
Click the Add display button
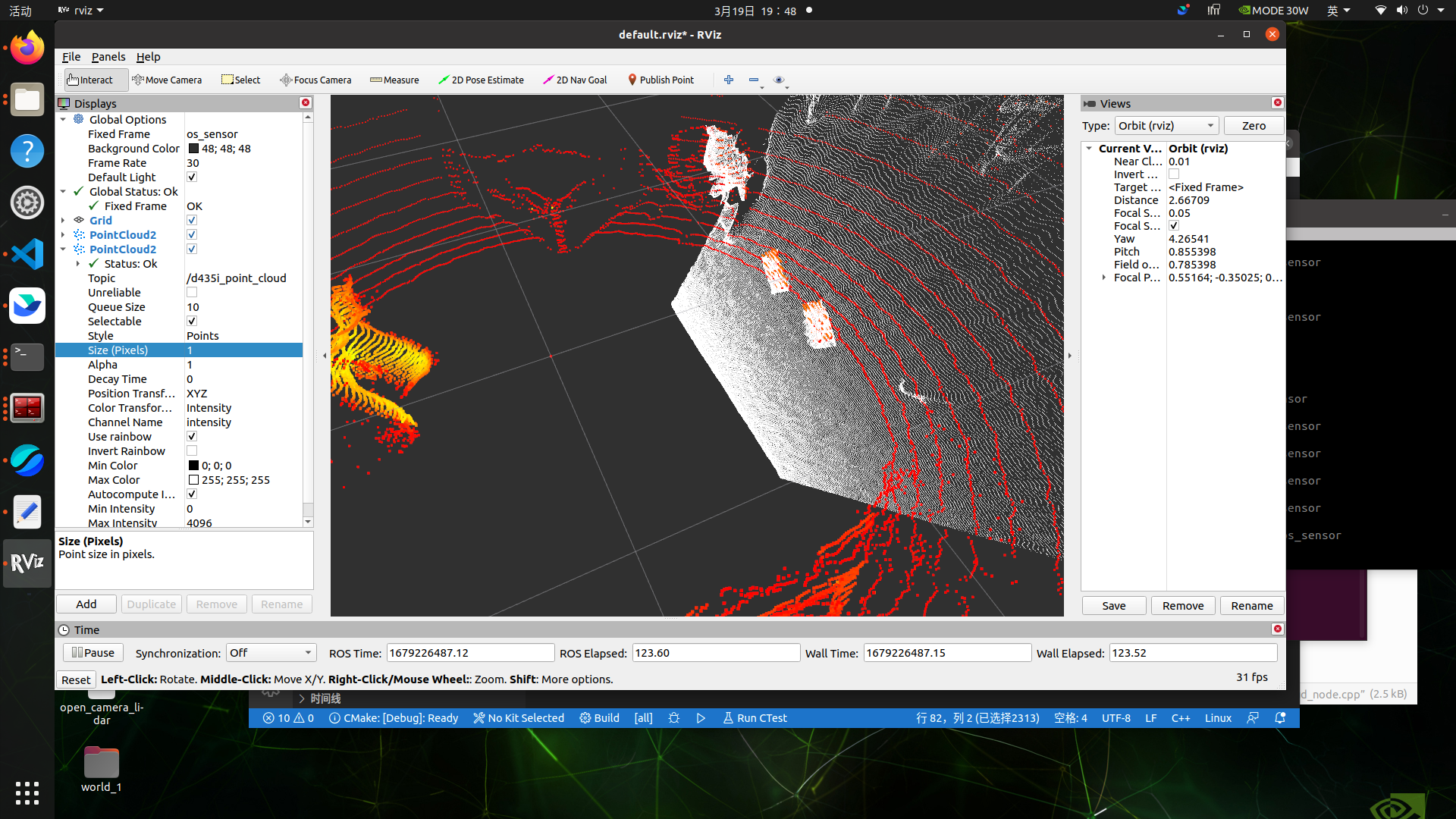coord(86,604)
